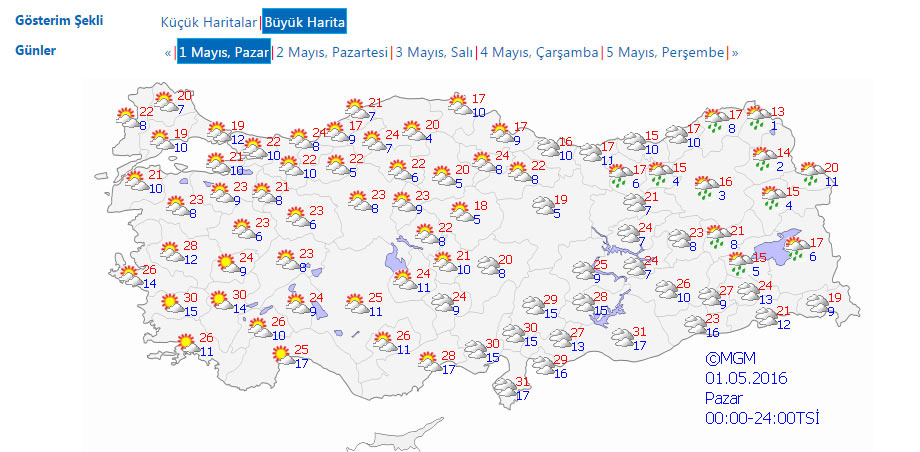Screen dimensions: 920x452
Task: Click the sunny icon showing 30/14
Action: coord(222,301)
